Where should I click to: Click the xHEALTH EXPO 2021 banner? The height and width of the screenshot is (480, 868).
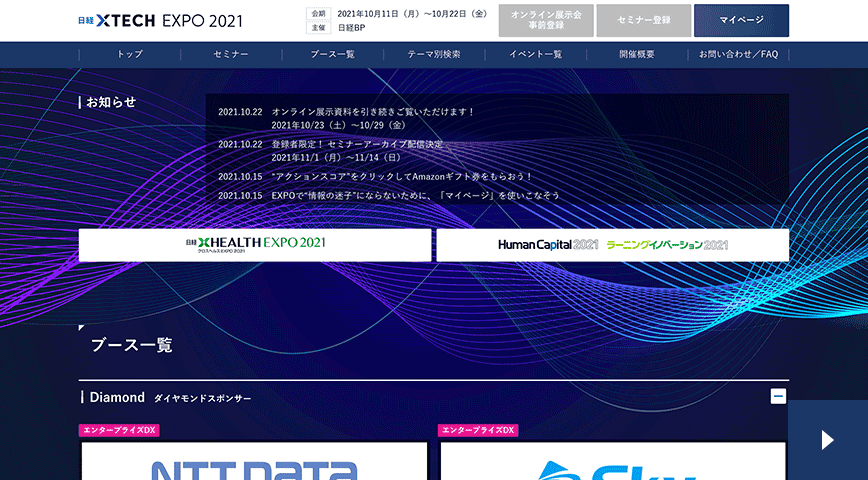[x=255, y=245]
